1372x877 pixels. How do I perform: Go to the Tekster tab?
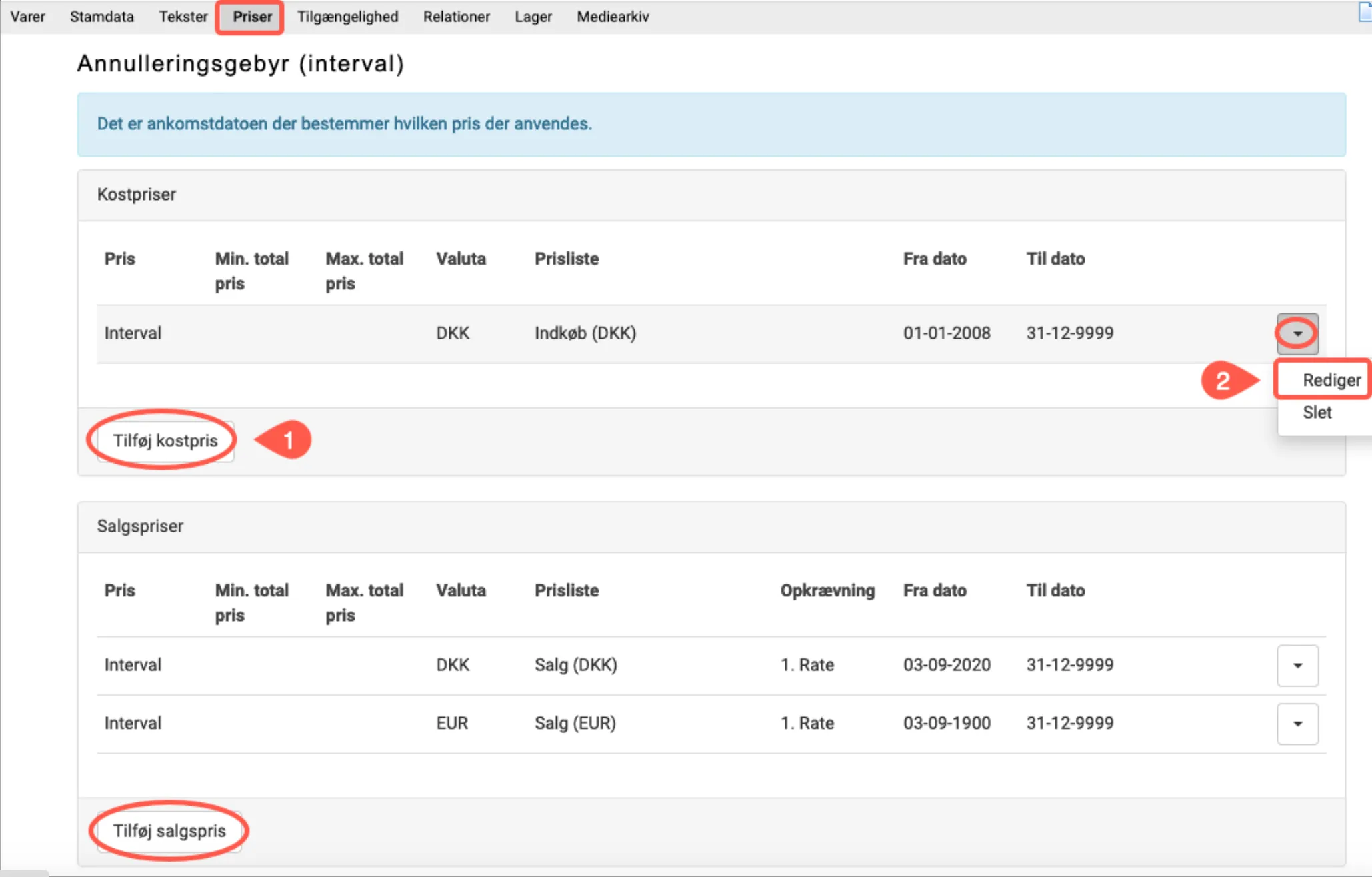(x=183, y=17)
